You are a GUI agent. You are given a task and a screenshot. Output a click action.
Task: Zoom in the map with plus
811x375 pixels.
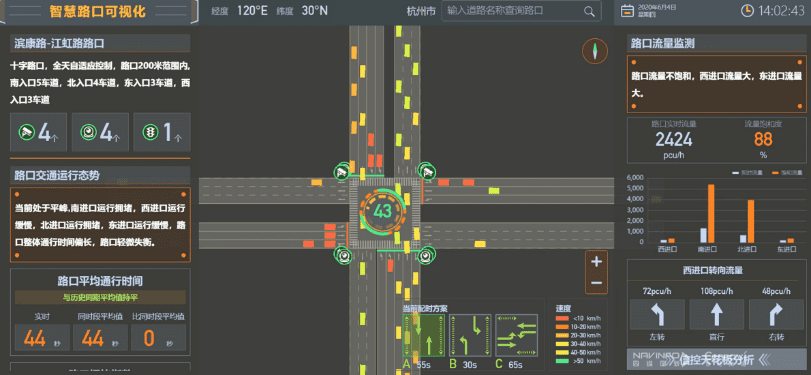tap(596, 262)
